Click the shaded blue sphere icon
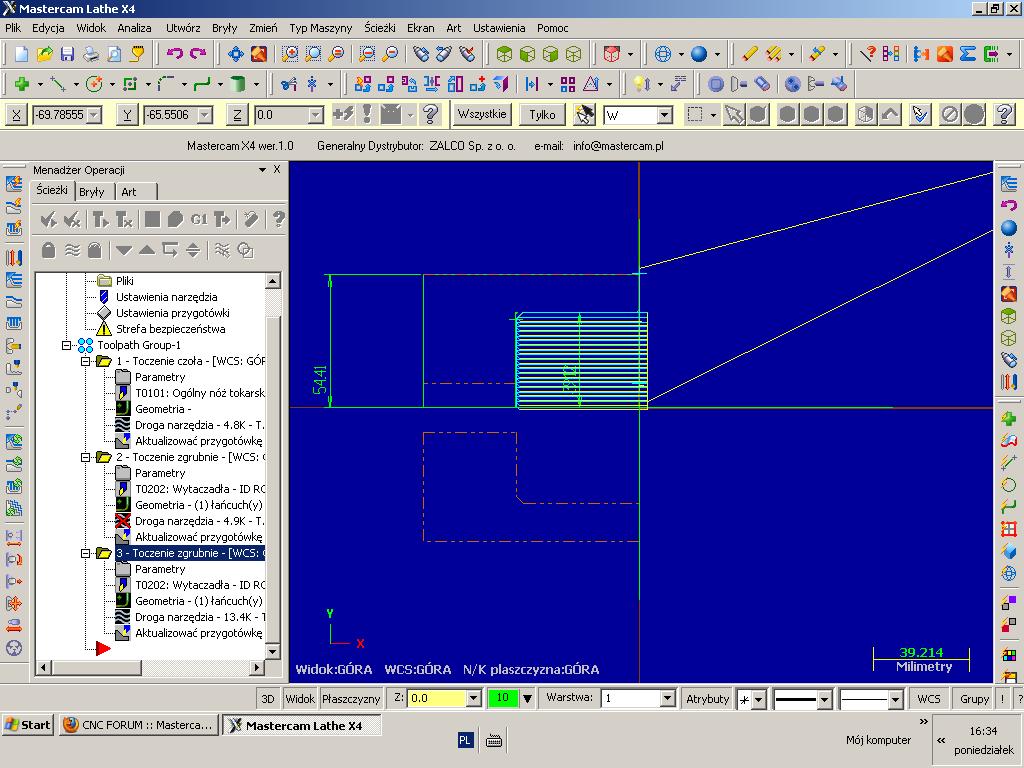1024x768 pixels. (x=699, y=54)
